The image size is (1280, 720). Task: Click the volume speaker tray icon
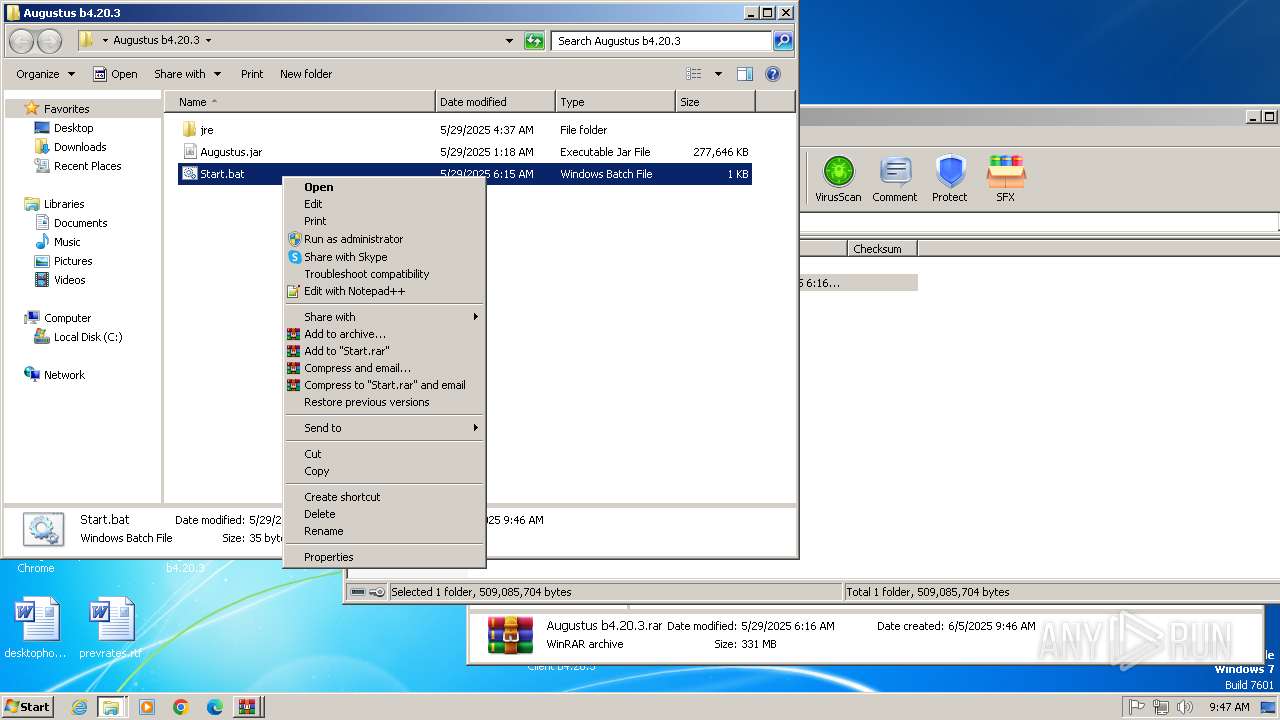[1185, 707]
